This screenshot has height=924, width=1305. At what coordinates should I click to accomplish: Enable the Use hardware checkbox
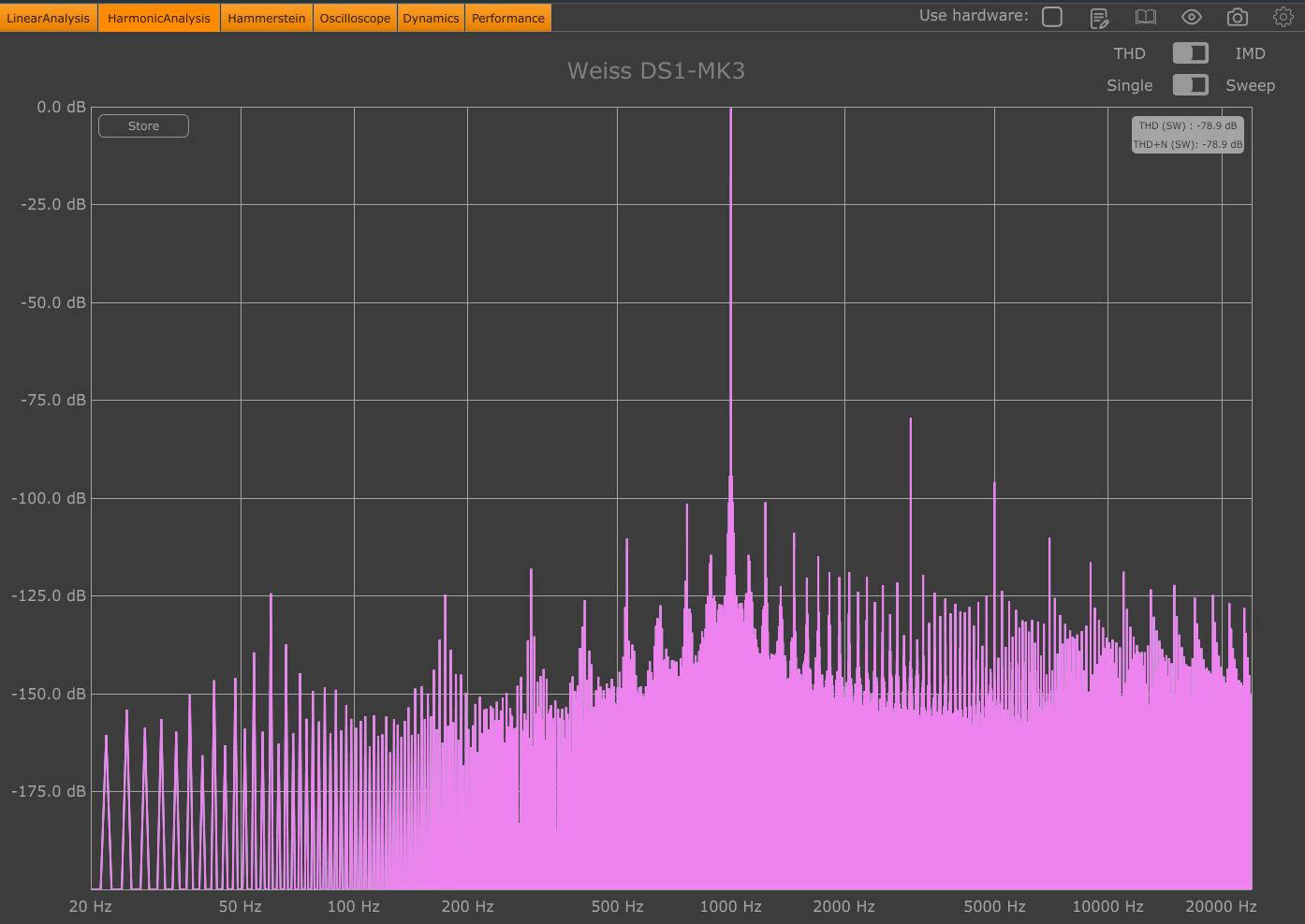pyautogui.click(x=1052, y=17)
